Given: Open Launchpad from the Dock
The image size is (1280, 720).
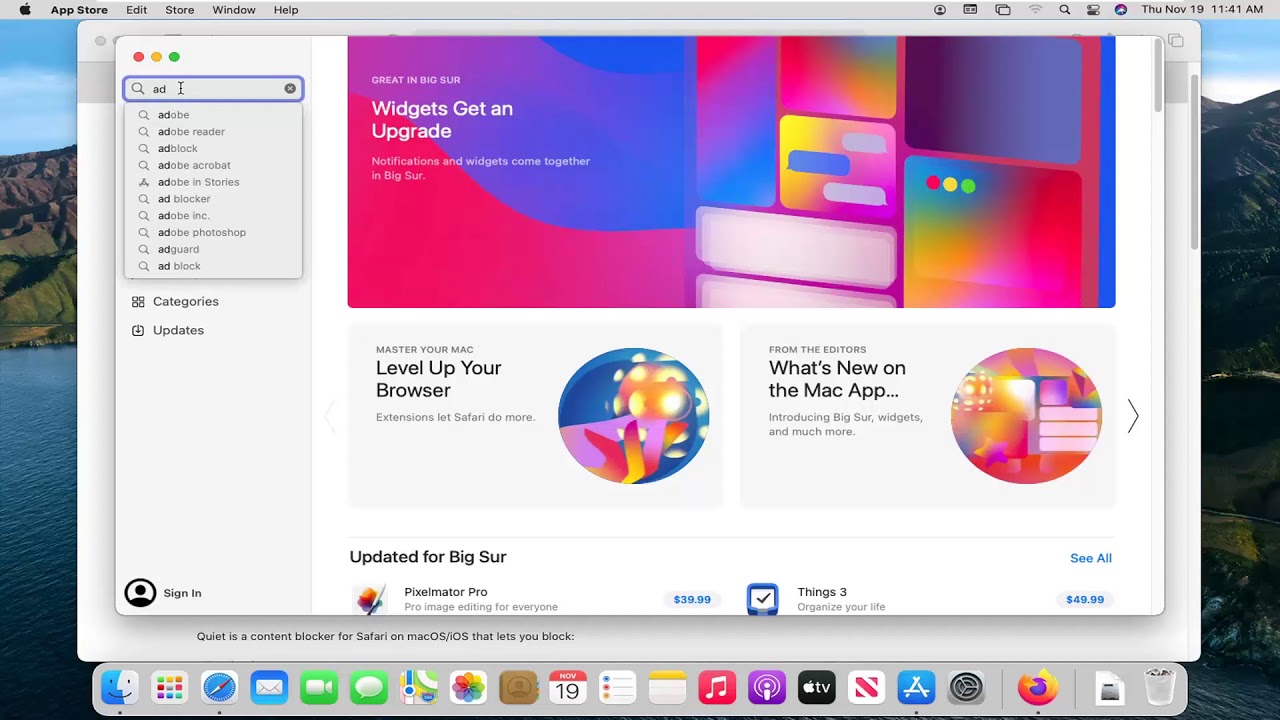Looking at the screenshot, I should click(170, 688).
